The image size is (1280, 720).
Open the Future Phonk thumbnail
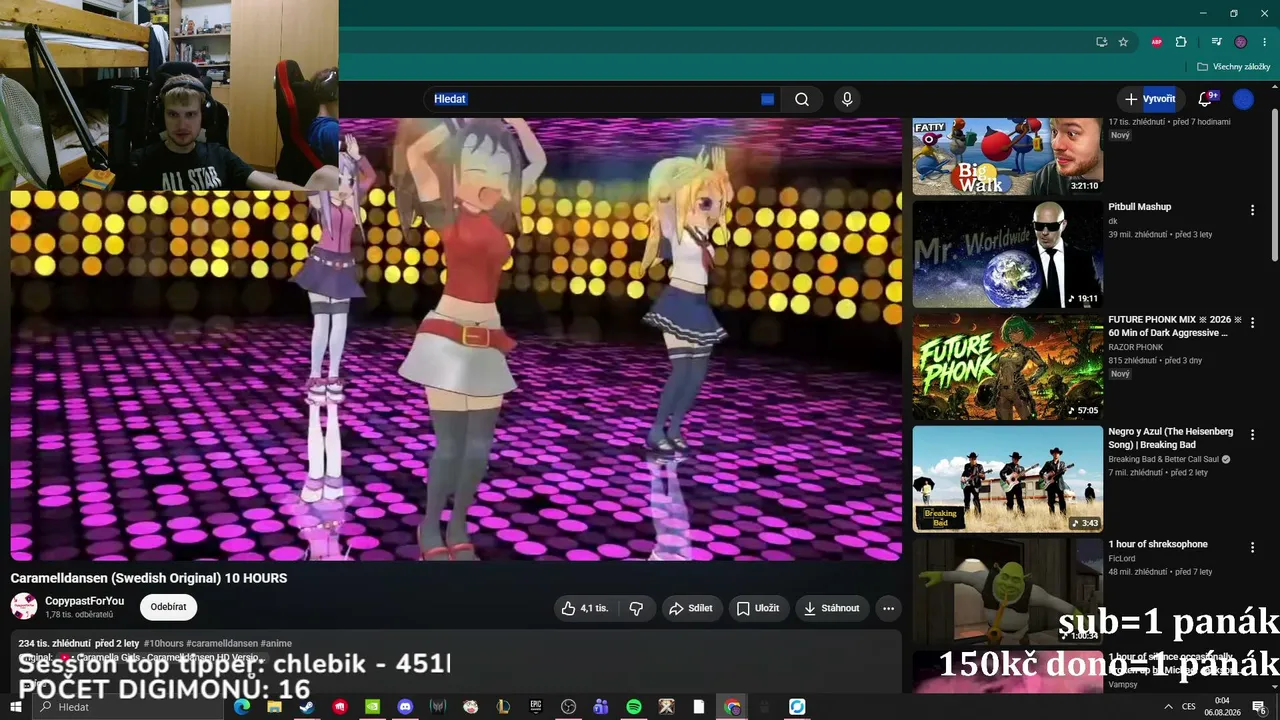pyautogui.click(x=1007, y=367)
